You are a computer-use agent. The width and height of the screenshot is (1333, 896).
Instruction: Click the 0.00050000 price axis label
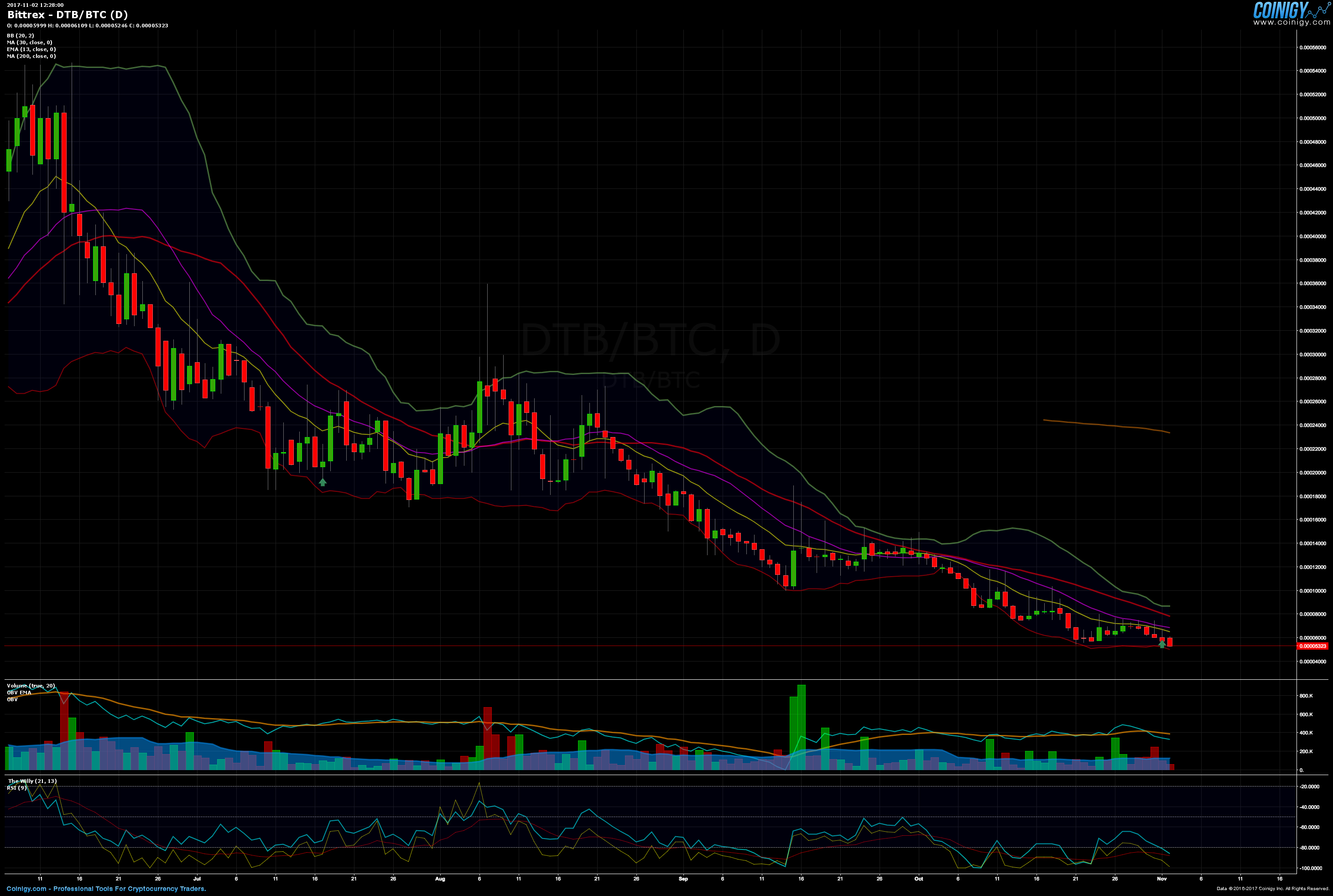pyautogui.click(x=1312, y=118)
